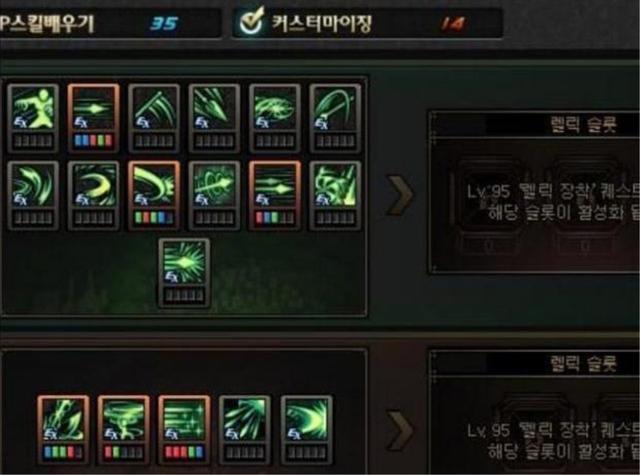Click the spinning lance circle EX skill
This screenshot has height=475, width=640.
pos(214,186)
